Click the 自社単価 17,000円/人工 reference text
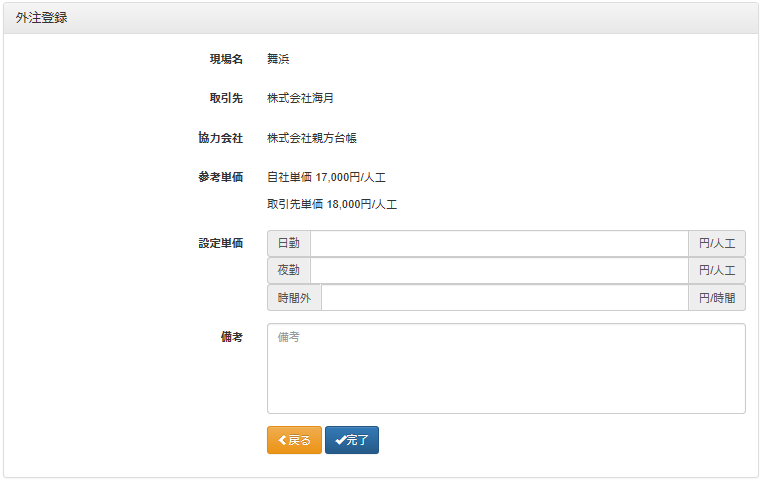The height and width of the screenshot is (480, 760). pyautogui.click(x=326, y=177)
